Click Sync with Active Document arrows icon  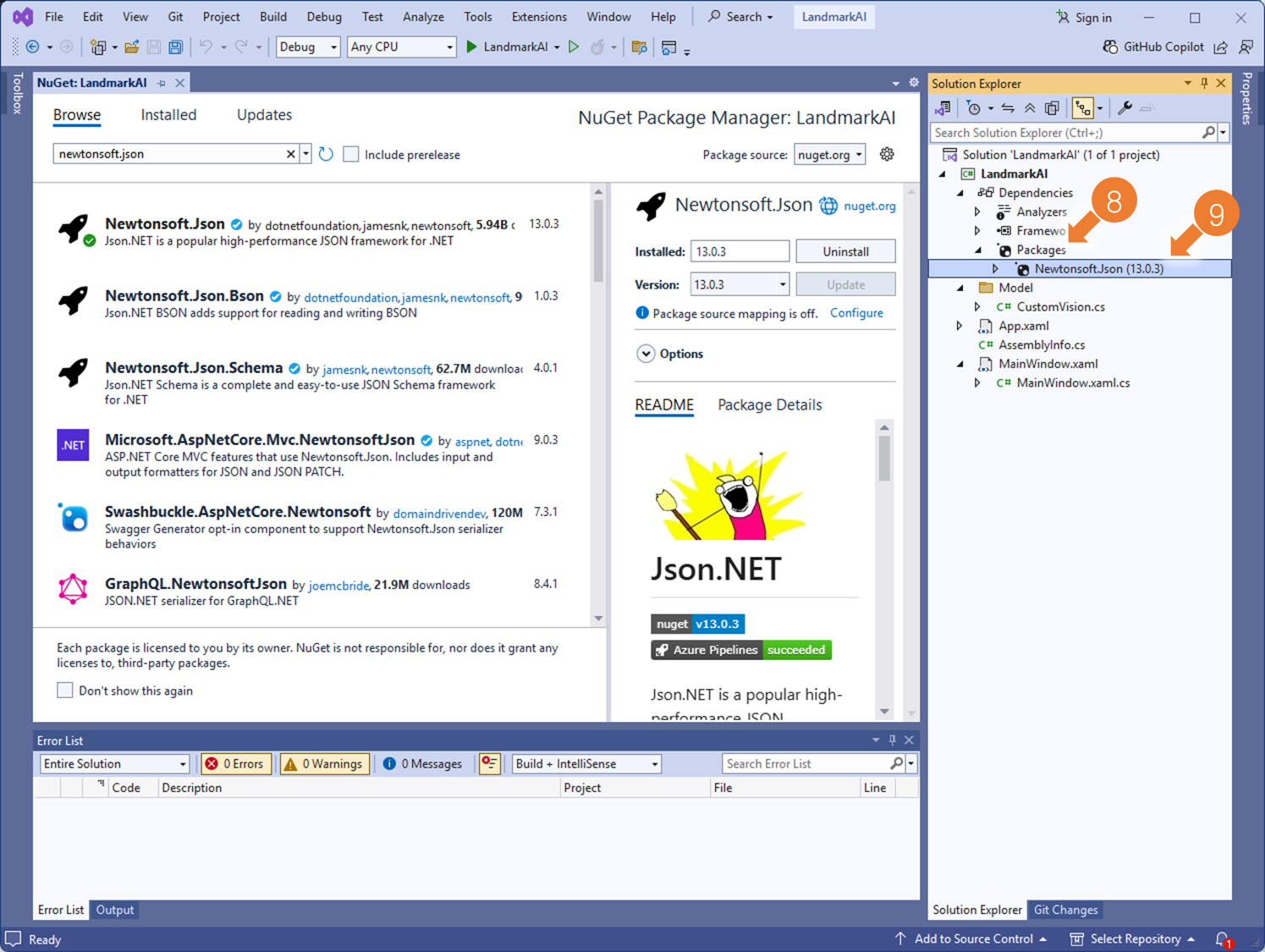click(1008, 108)
